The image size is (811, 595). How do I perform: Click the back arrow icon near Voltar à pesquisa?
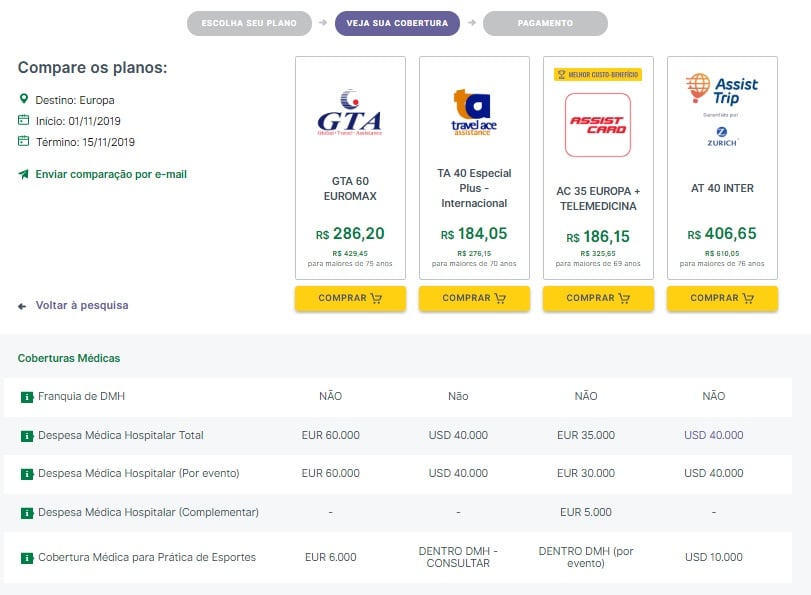point(22,306)
